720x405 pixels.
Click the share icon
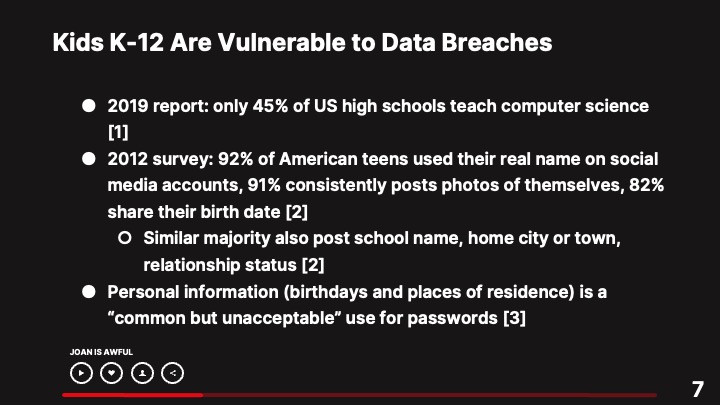click(173, 373)
